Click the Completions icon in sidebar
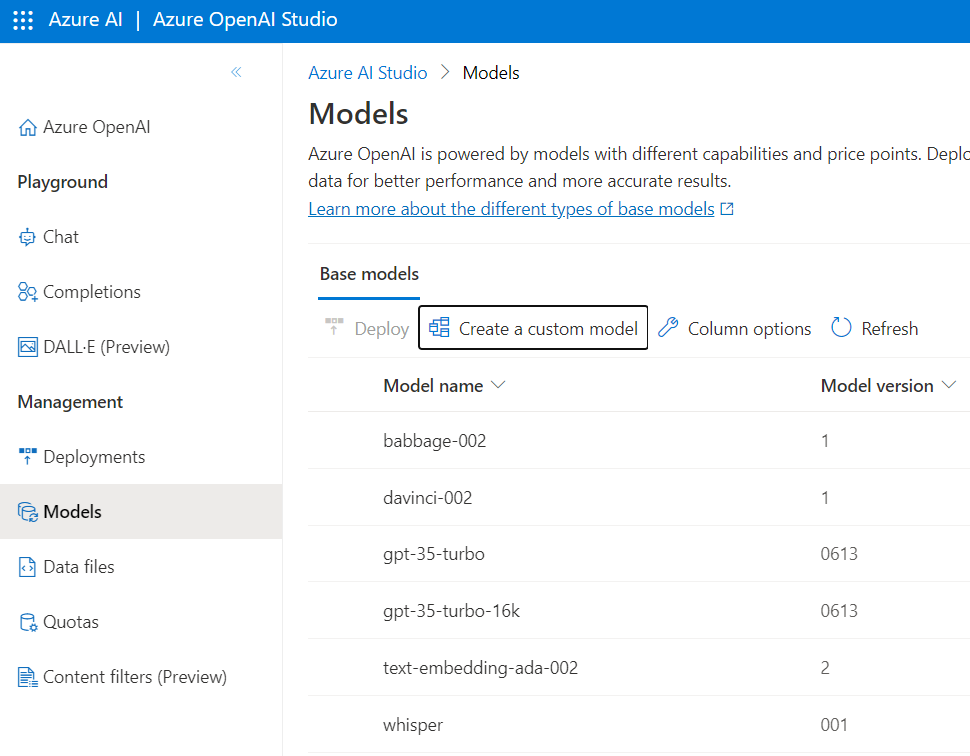The height and width of the screenshot is (756, 970). point(27,292)
